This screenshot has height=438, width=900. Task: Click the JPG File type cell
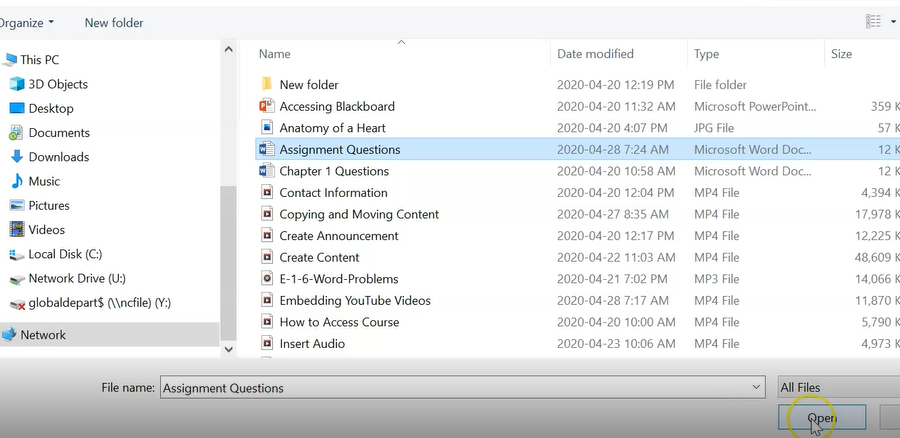[714, 128]
